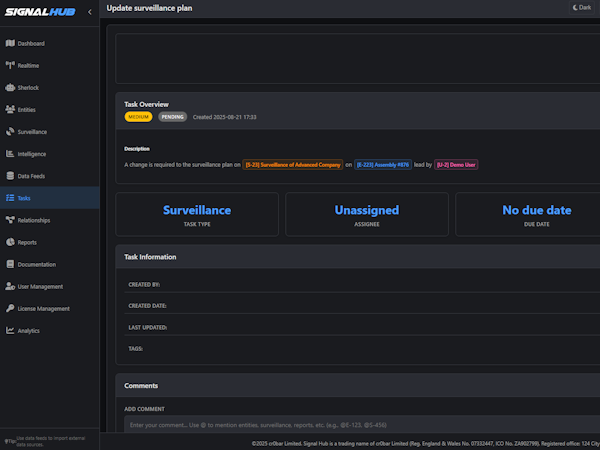
Task: Collapse the sidebar with the chevron arrow
Action: point(90,12)
